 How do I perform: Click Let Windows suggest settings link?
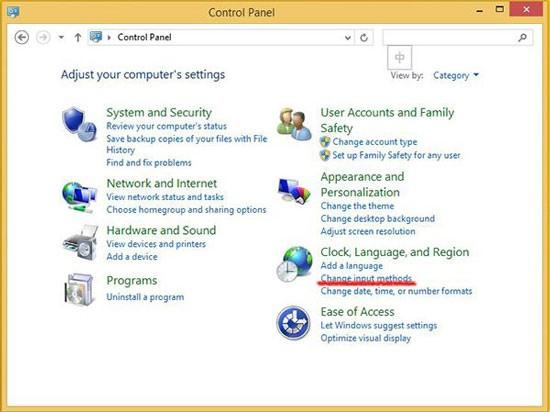pyautogui.click(x=378, y=325)
